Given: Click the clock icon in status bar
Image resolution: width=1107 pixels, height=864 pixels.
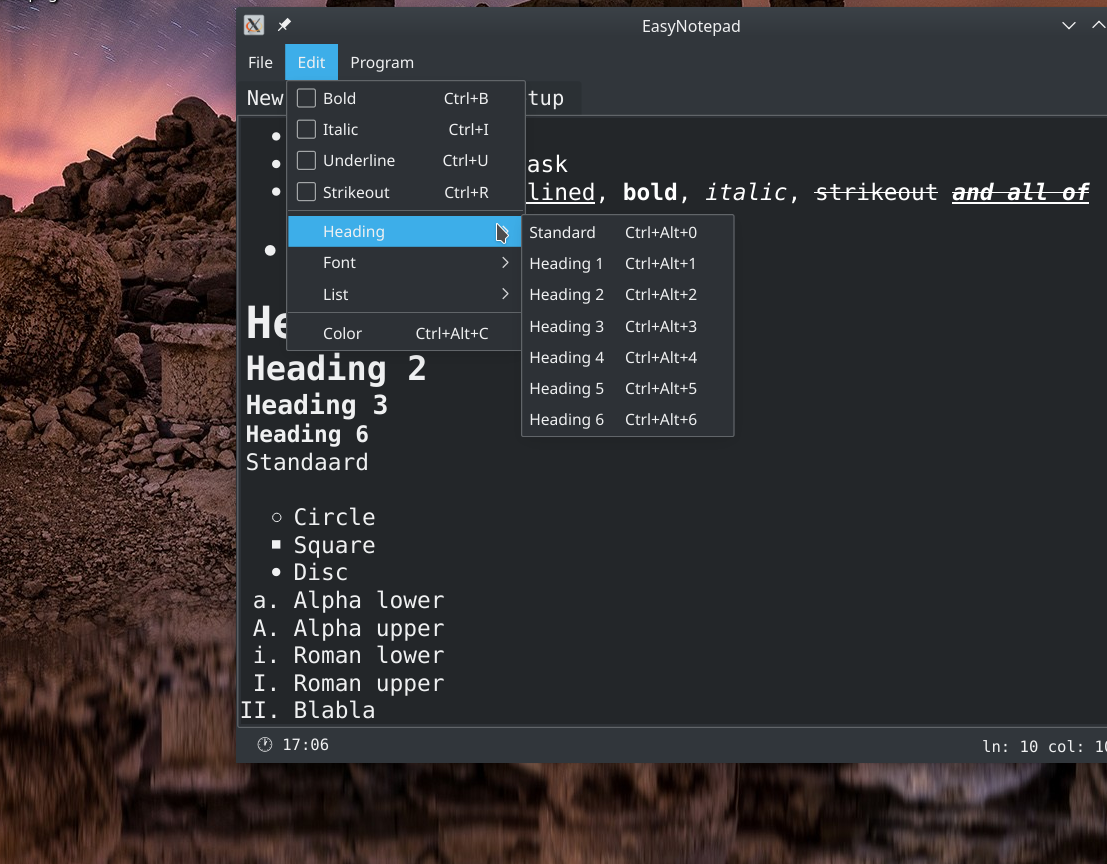Looking at the screenshot, I should [265, 745].
